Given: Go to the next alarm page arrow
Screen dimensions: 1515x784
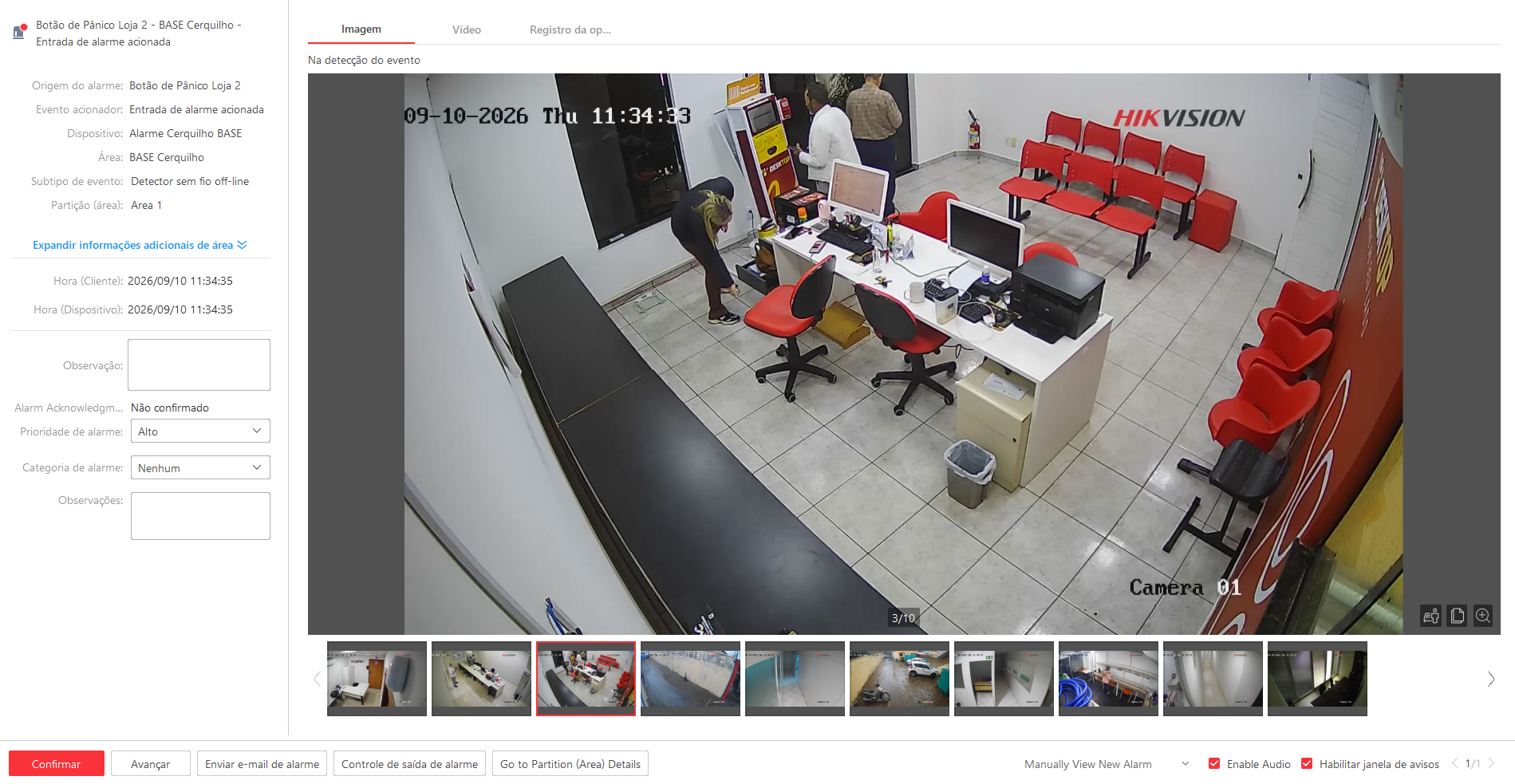Looking at the screenshot, I should 1491,763.
